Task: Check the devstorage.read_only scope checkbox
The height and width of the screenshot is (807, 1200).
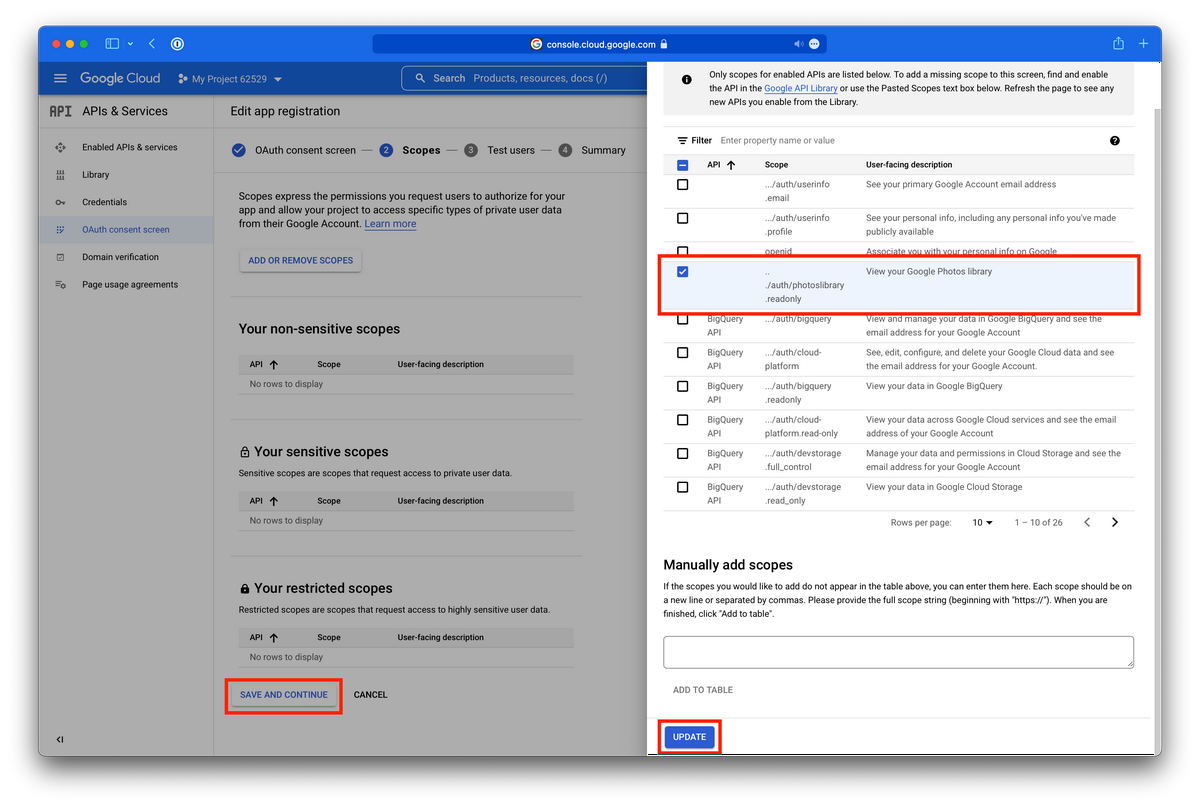Action: pyautogui.click(x=683, y=487)
